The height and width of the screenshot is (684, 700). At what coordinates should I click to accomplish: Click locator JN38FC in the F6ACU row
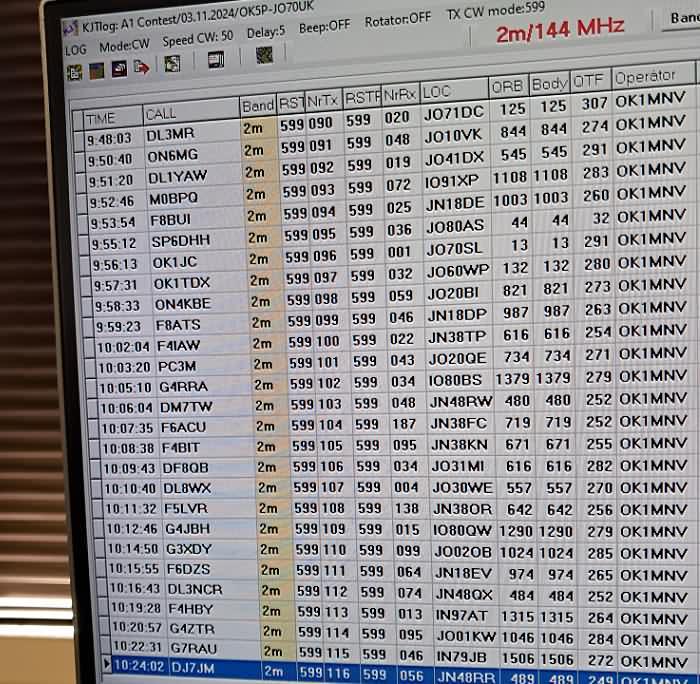pyautogui.click(x=458, y=423)
